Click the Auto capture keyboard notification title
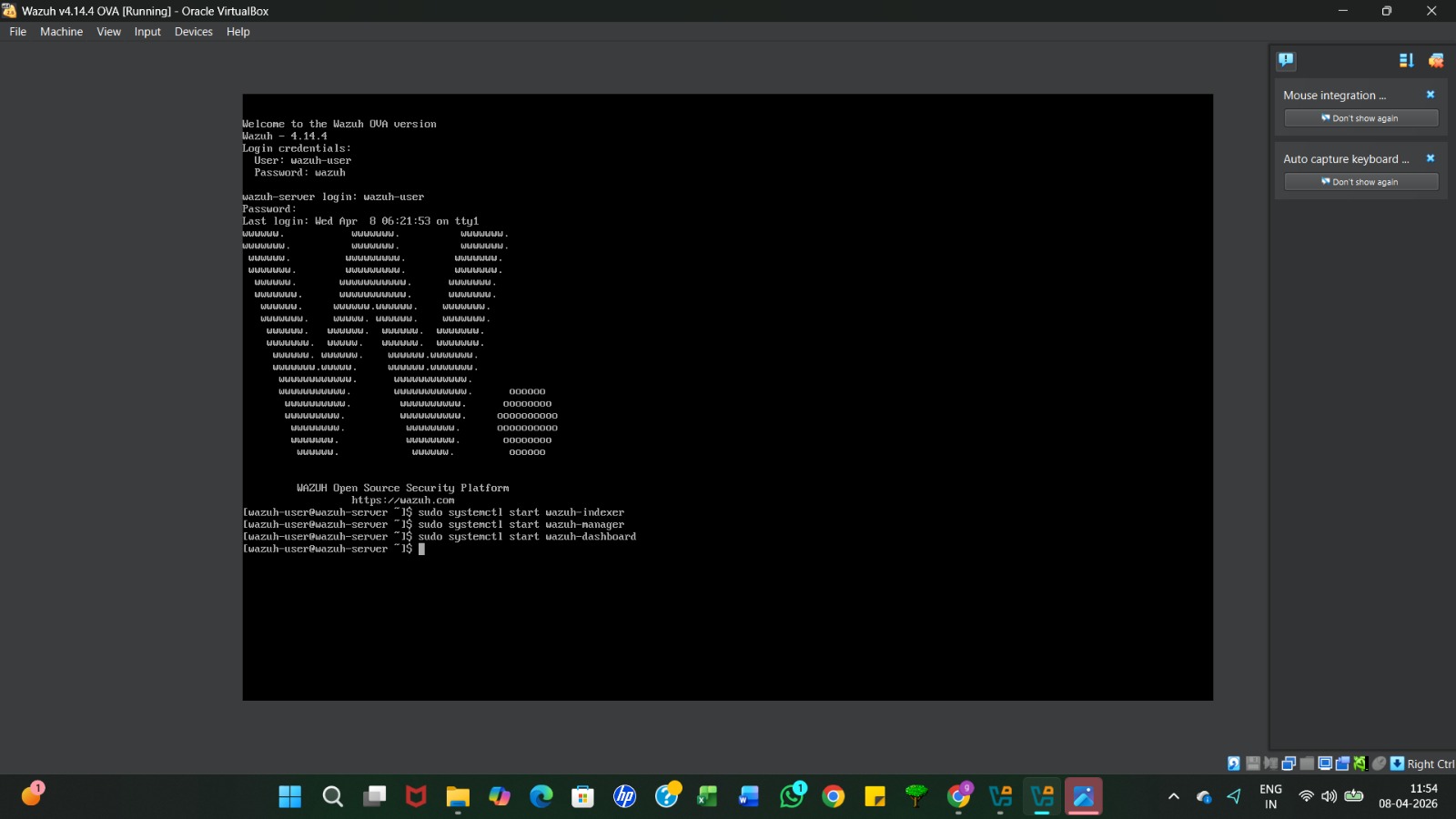Viewport: 1456px width, 819px height. [x=1346, y=159]
